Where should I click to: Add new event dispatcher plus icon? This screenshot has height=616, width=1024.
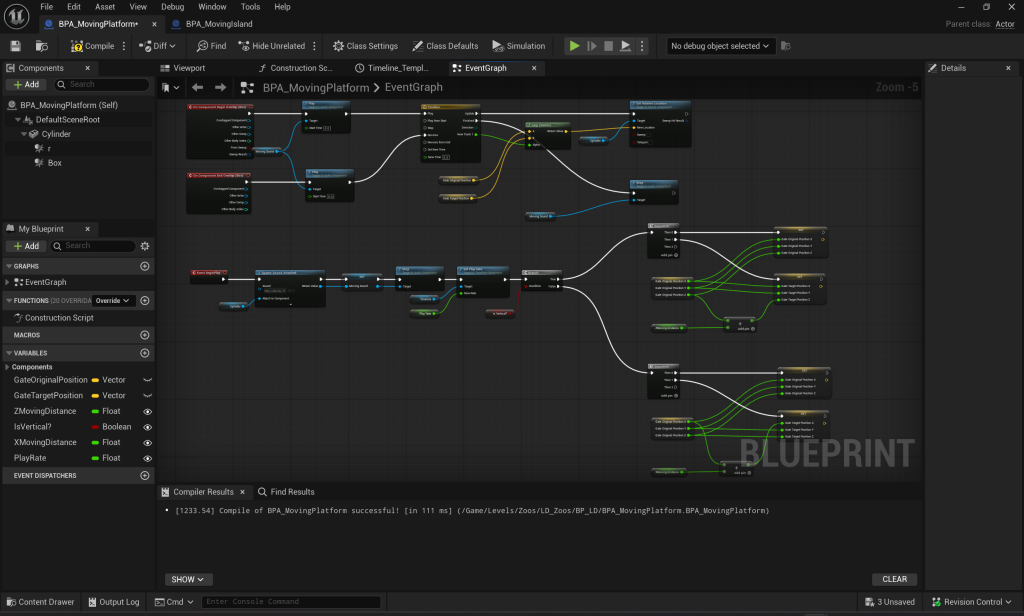145,476
